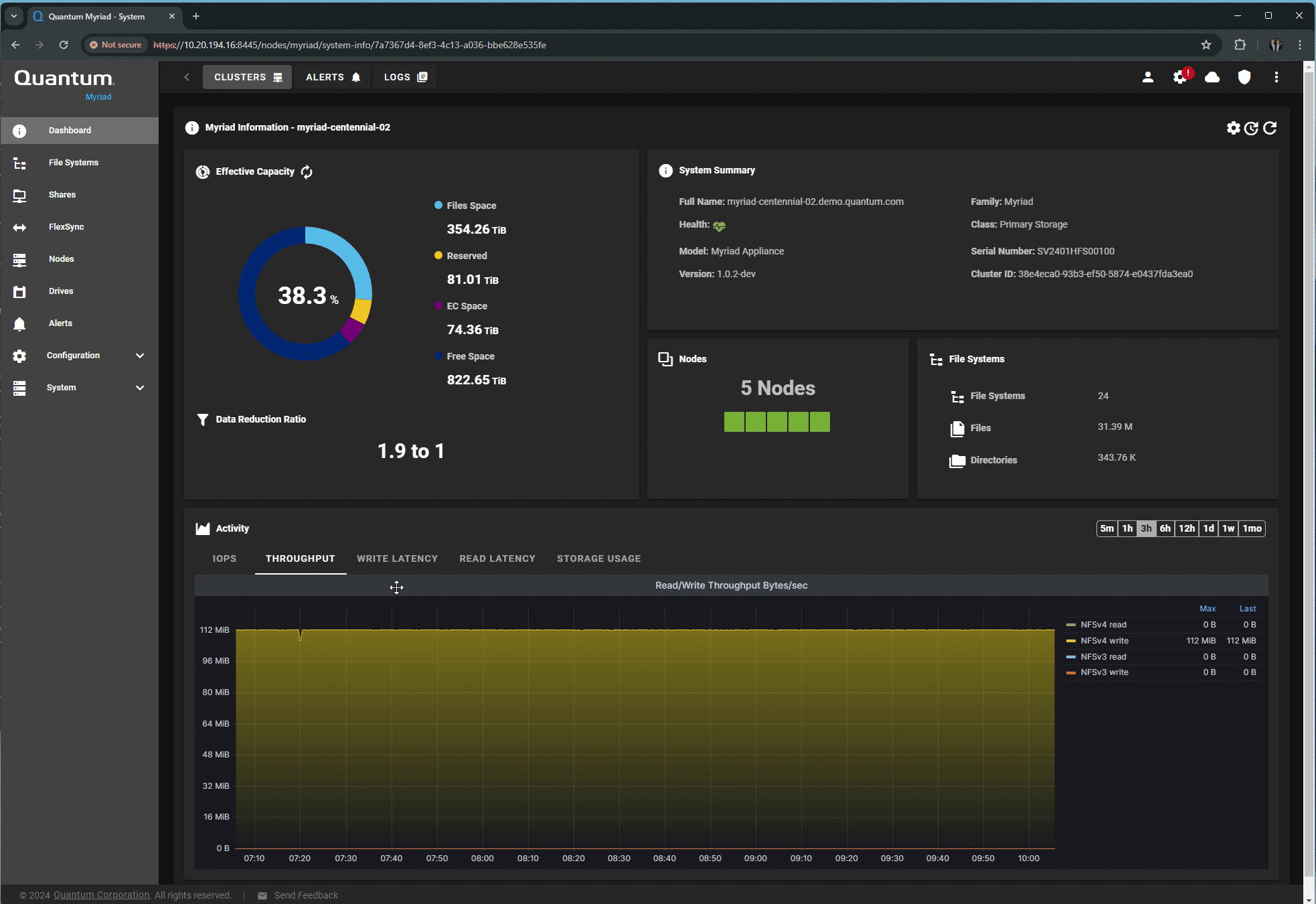Screen dimensions: 1316x904
Task: Click Send Feedback in the footer
Action: [299, 896]
